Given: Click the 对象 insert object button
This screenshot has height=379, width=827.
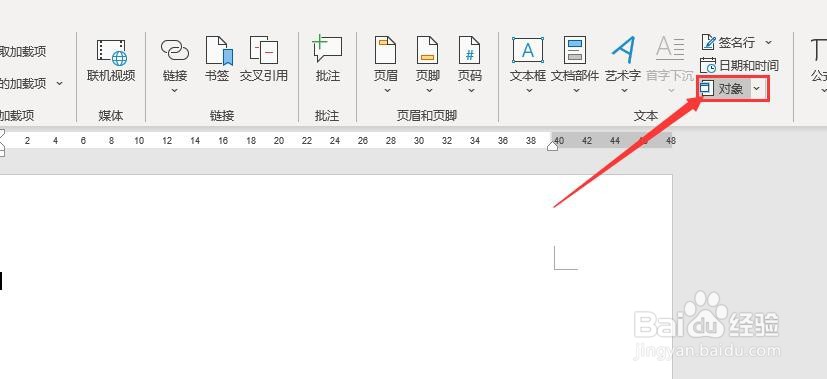Looking at the screenshot, I should [724, 89].
